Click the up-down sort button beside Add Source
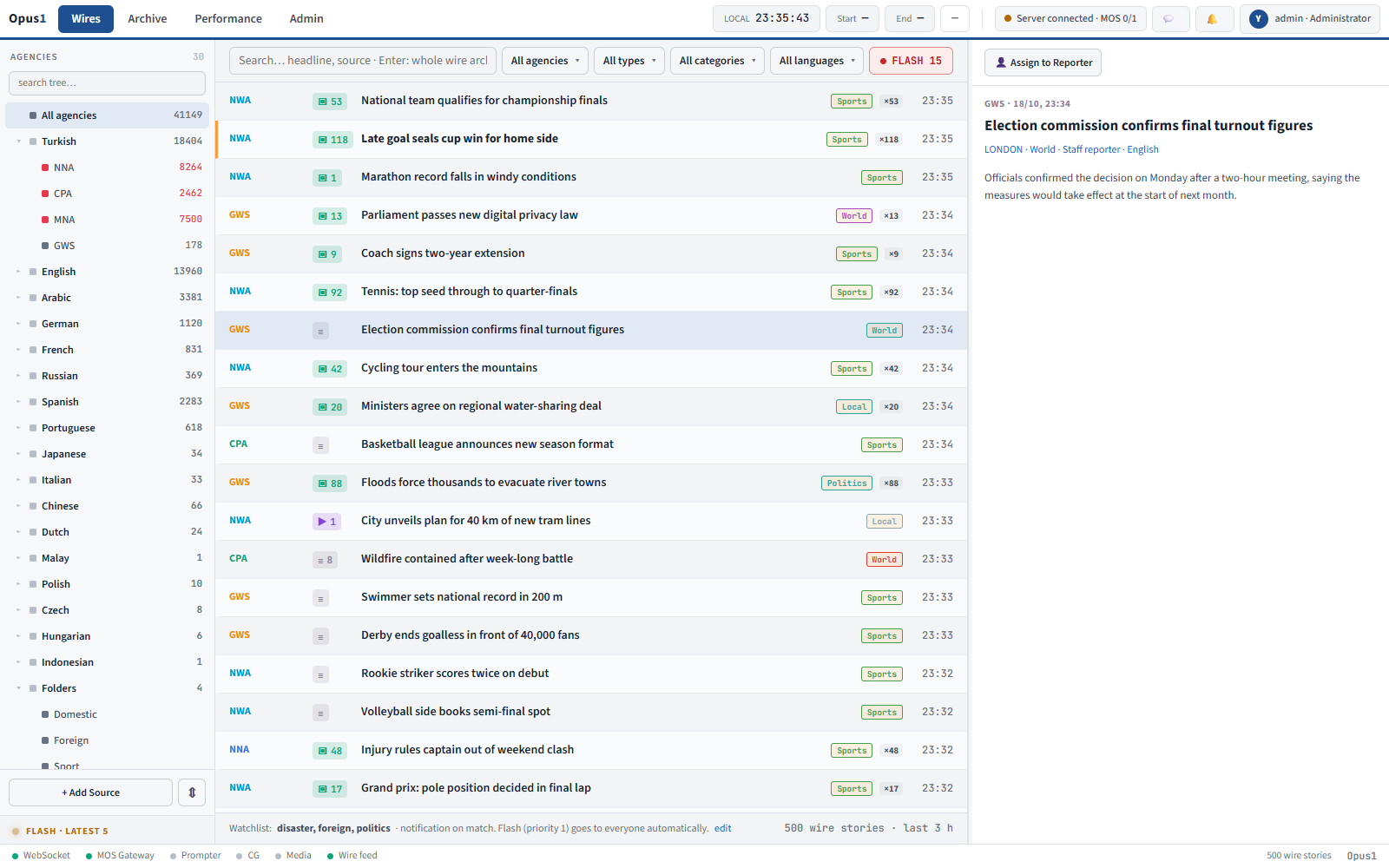 click(x=192, y=792)
